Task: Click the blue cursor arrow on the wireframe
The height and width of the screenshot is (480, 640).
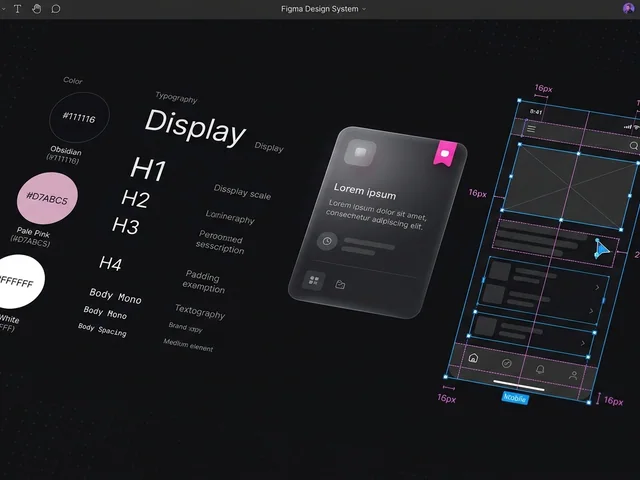Action: click(602, 249)
